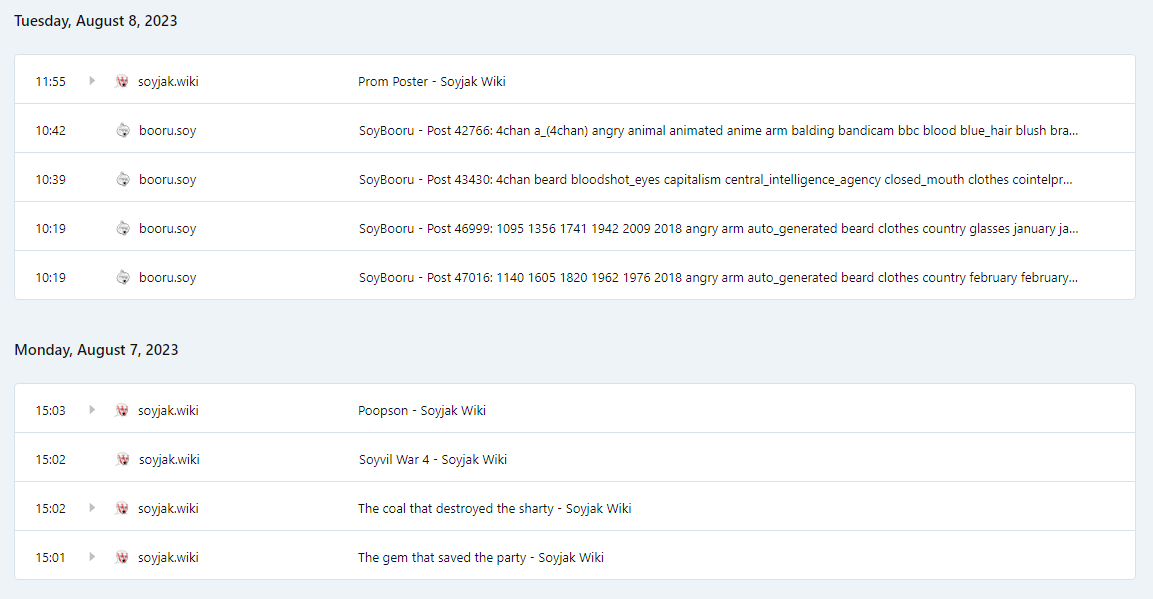This screenshot has width=1153, height=599.
Task: Expand the 11:55 Prom Poster history entry
Action: 92,81
